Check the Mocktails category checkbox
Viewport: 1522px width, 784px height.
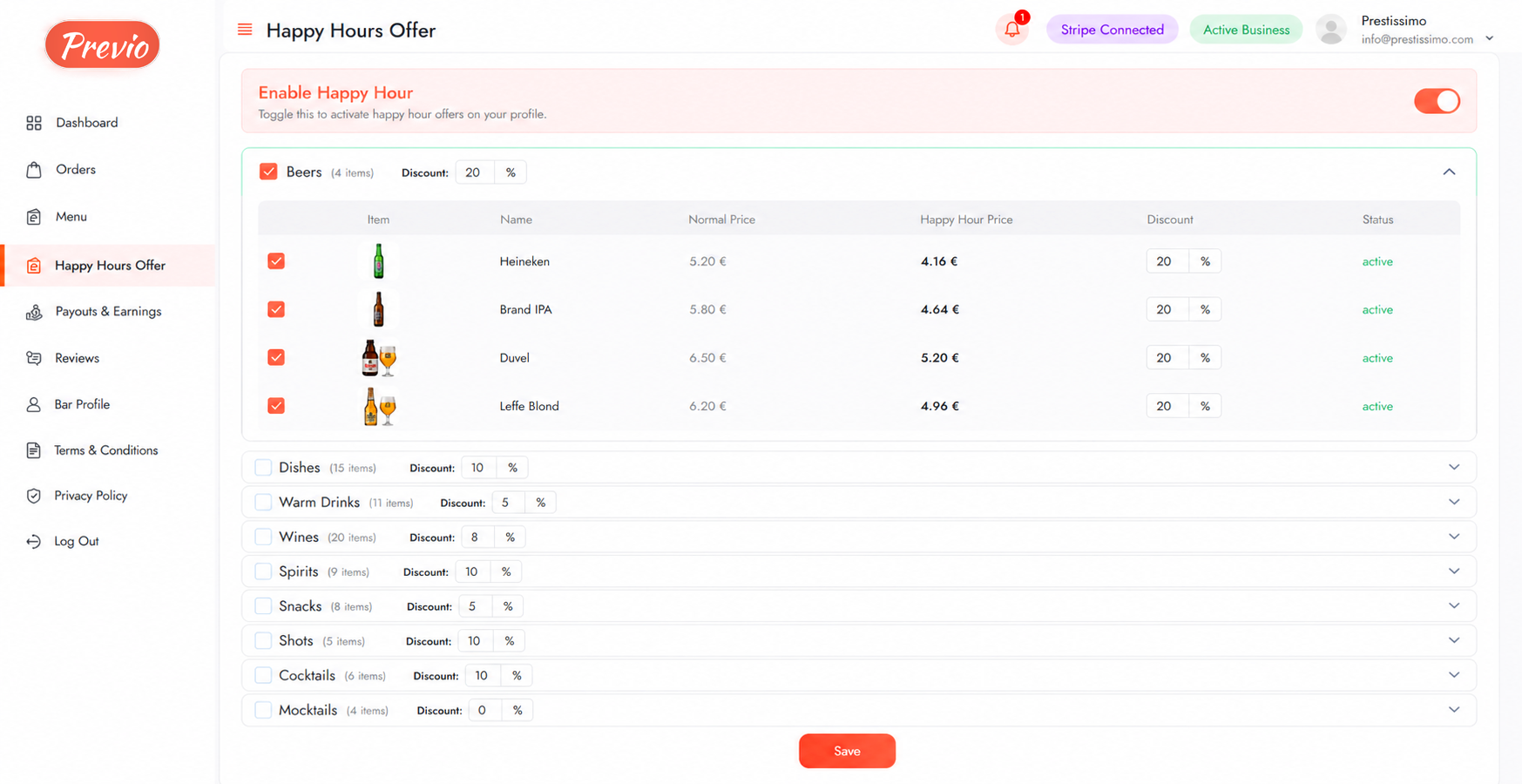click(x=263, y=710)
